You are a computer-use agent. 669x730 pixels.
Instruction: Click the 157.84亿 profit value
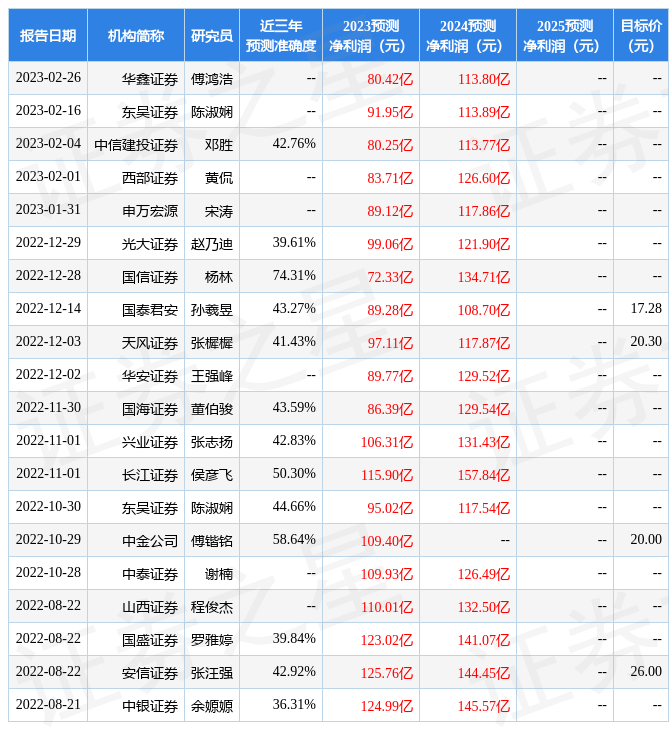point(484,475)
